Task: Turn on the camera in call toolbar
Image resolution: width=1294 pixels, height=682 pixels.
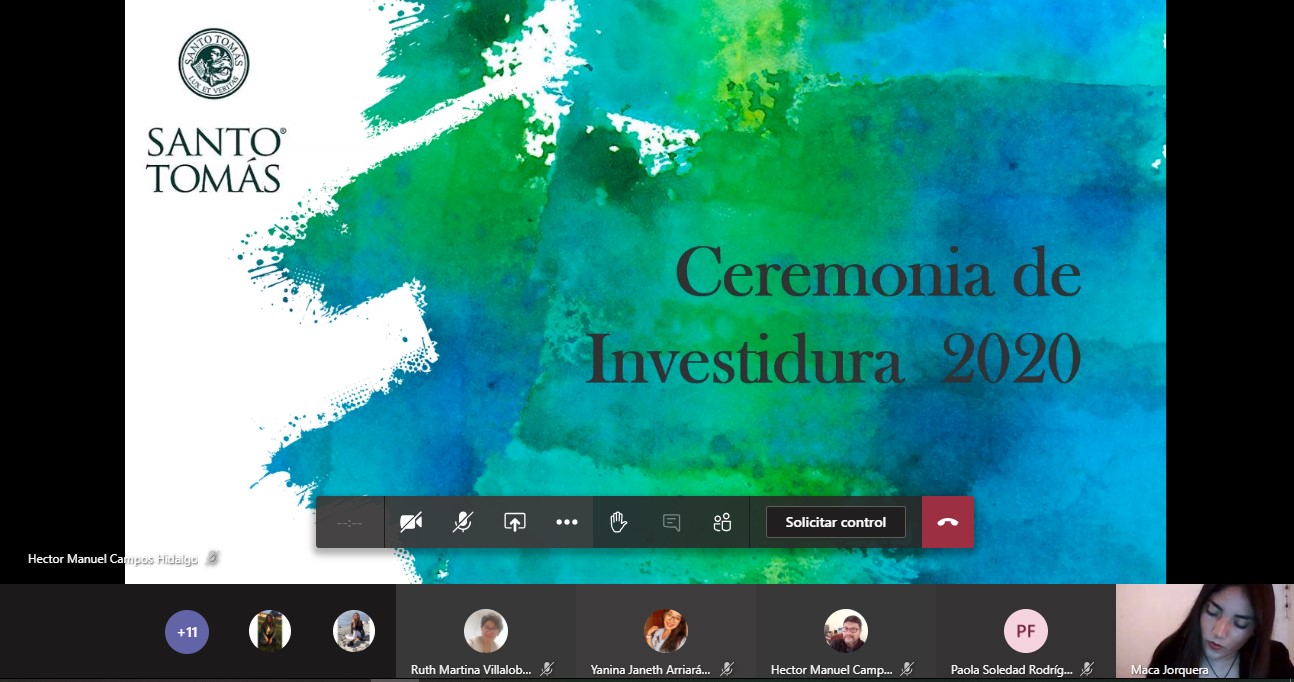Action: coord(411,522)
